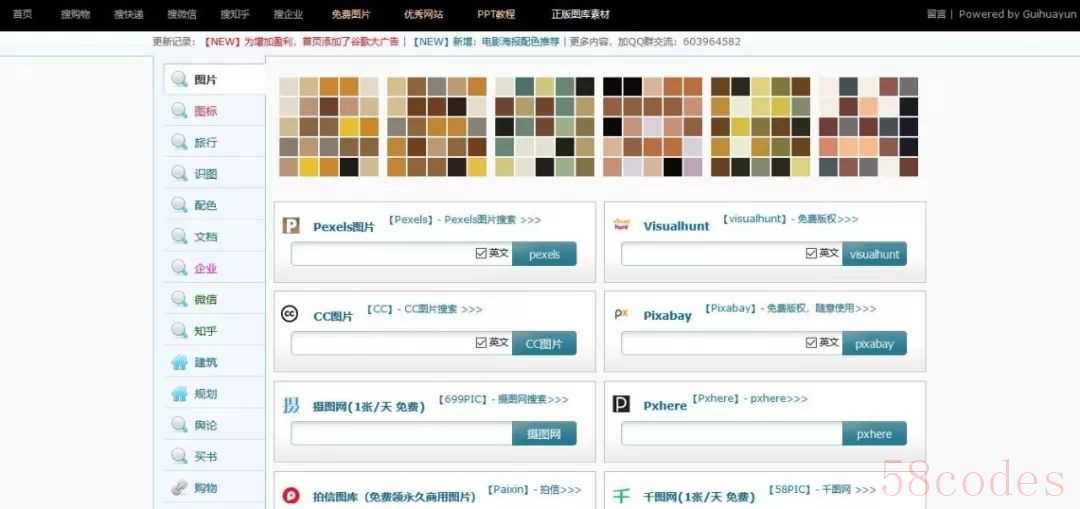This screenshot has width=1080, height=509.
Task: Click the Visualhunt logo icon
Action: pyautogui.click(x=621, y=225)
